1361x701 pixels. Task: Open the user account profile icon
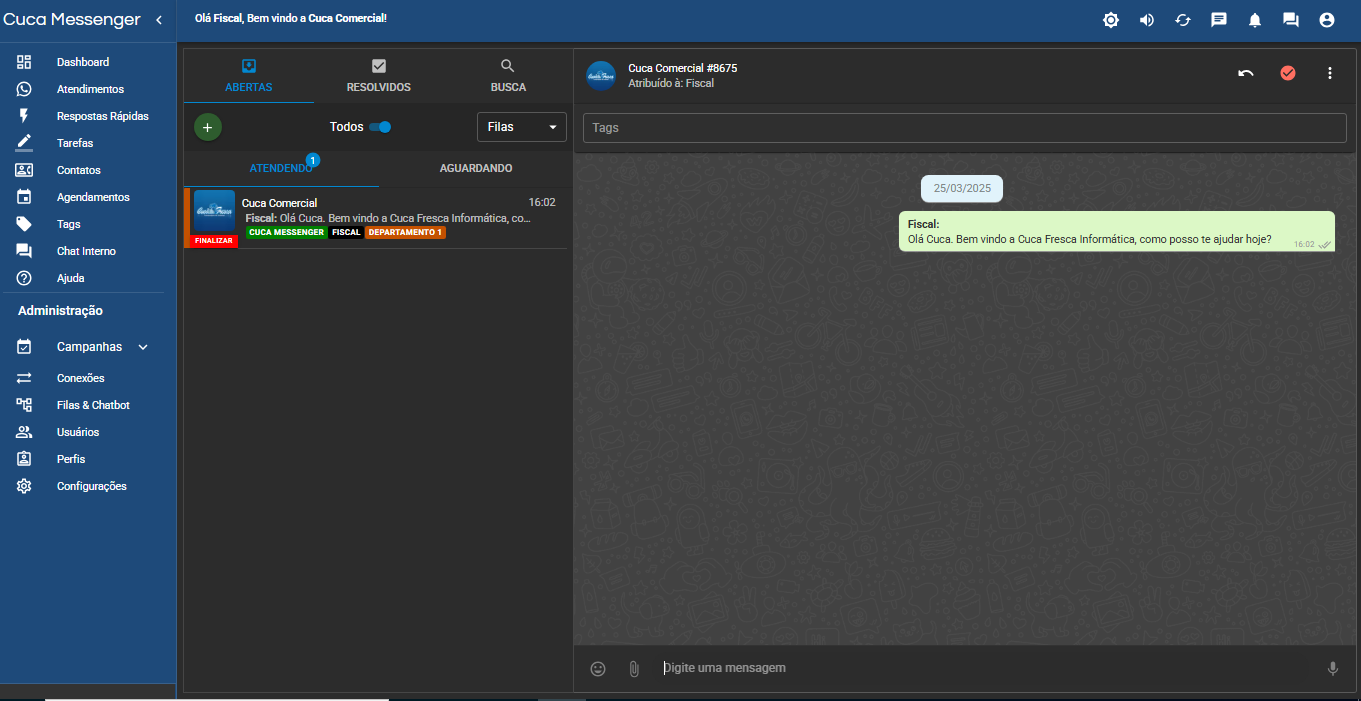[x=1327, y=20]
